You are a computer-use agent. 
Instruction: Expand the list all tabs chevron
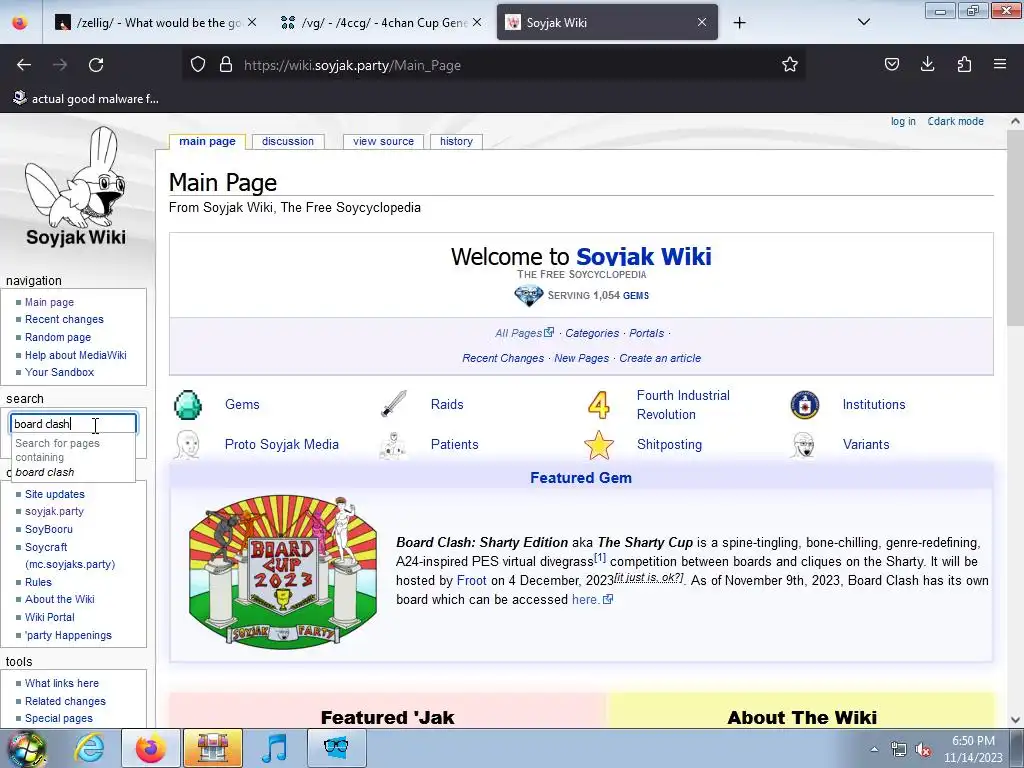click(x=863, y=22)
